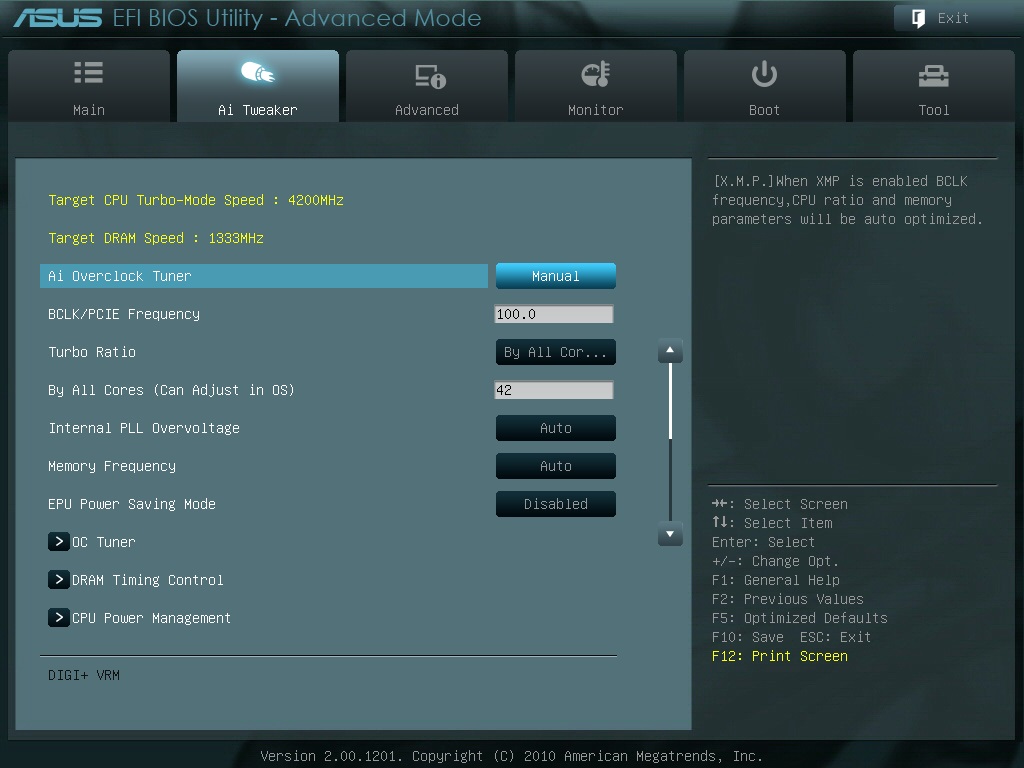1024x768 pixels.
Task: Open the Turbo Ratio By All Cores dropdown
Action: (x=556, y=352)
